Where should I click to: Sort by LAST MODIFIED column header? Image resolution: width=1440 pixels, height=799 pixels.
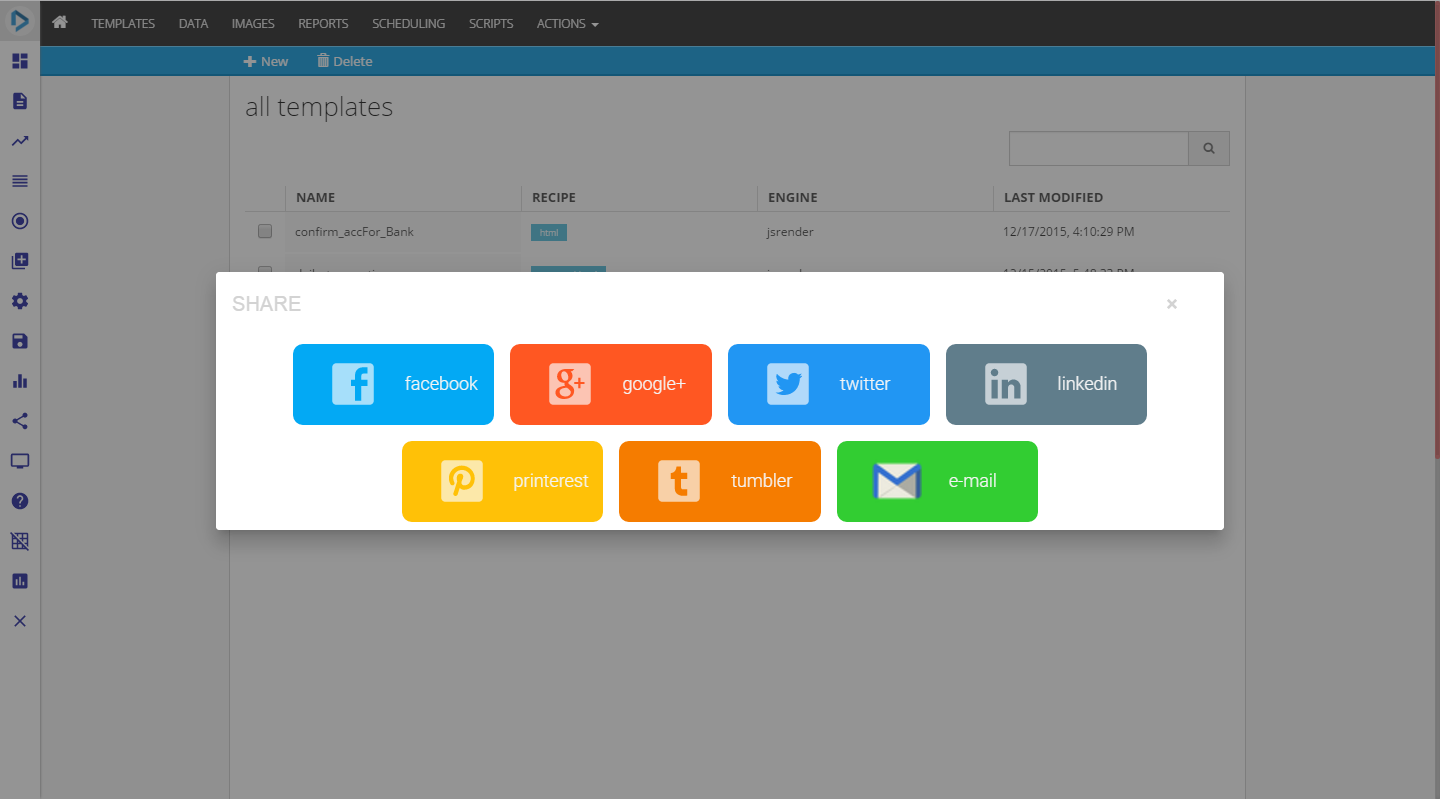point(1053,198)
